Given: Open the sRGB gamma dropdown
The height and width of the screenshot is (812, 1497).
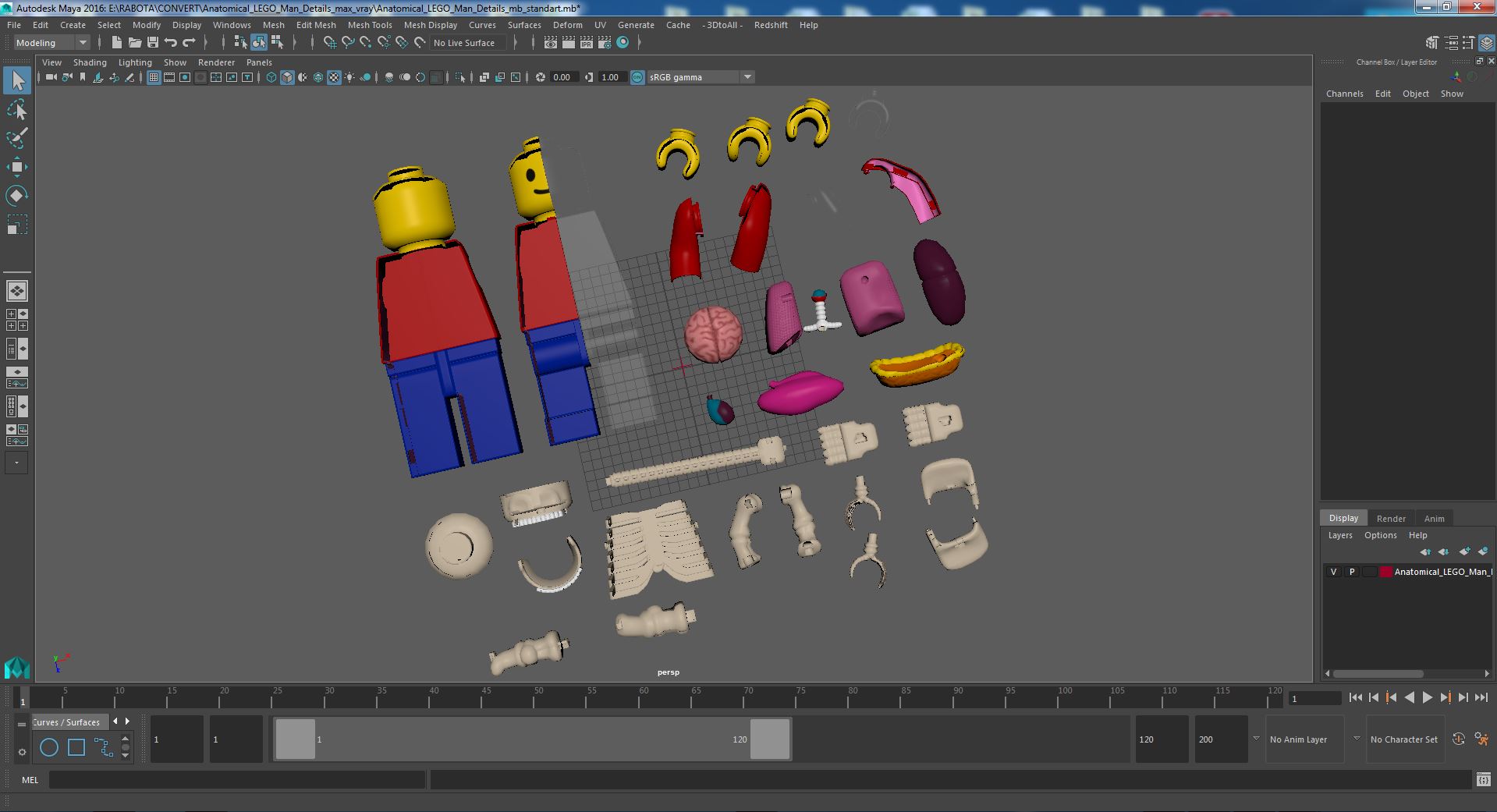Looking at the screenshot, I should [701, 77].
